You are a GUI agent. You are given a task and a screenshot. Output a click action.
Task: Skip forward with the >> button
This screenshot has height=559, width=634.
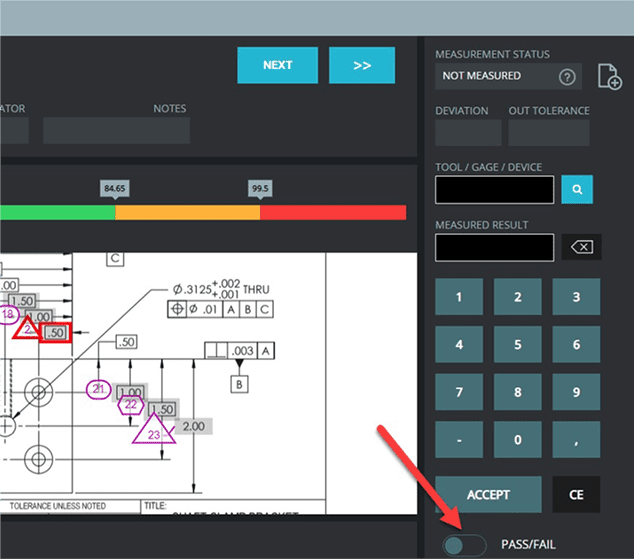click(362, 65)
